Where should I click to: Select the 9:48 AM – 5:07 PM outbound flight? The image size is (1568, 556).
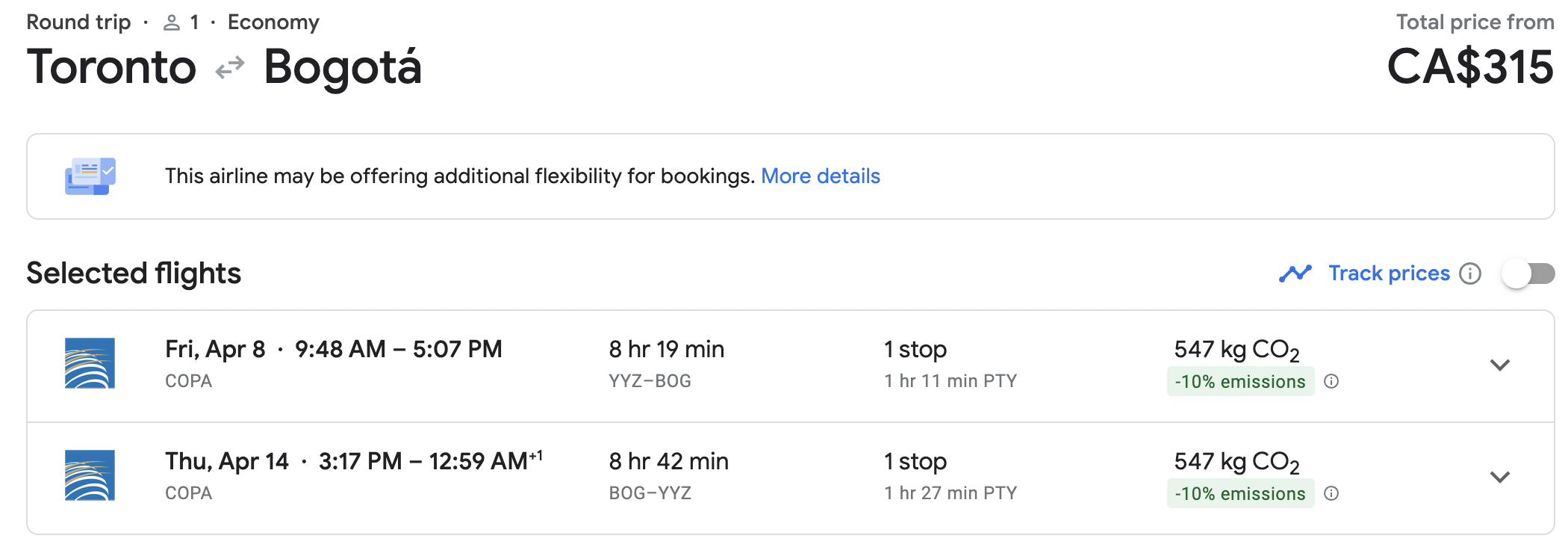(791, 366)
